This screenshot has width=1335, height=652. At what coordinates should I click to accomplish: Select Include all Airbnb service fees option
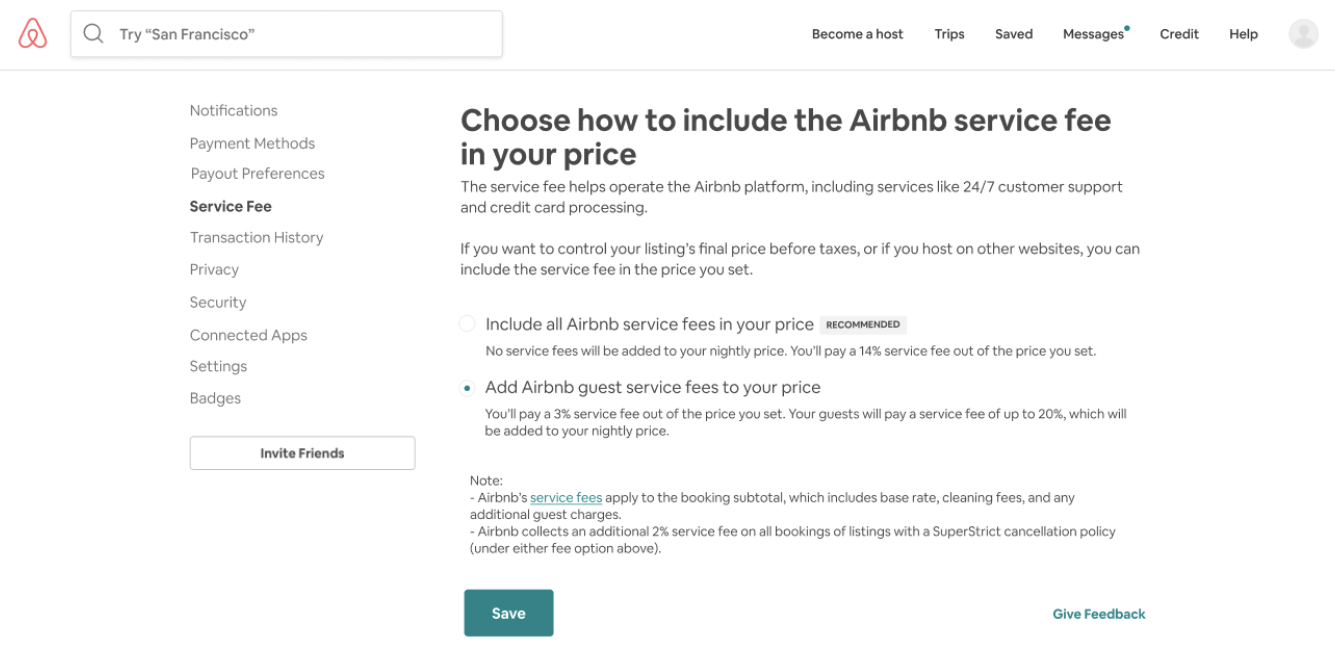click(x=467, y=324)
